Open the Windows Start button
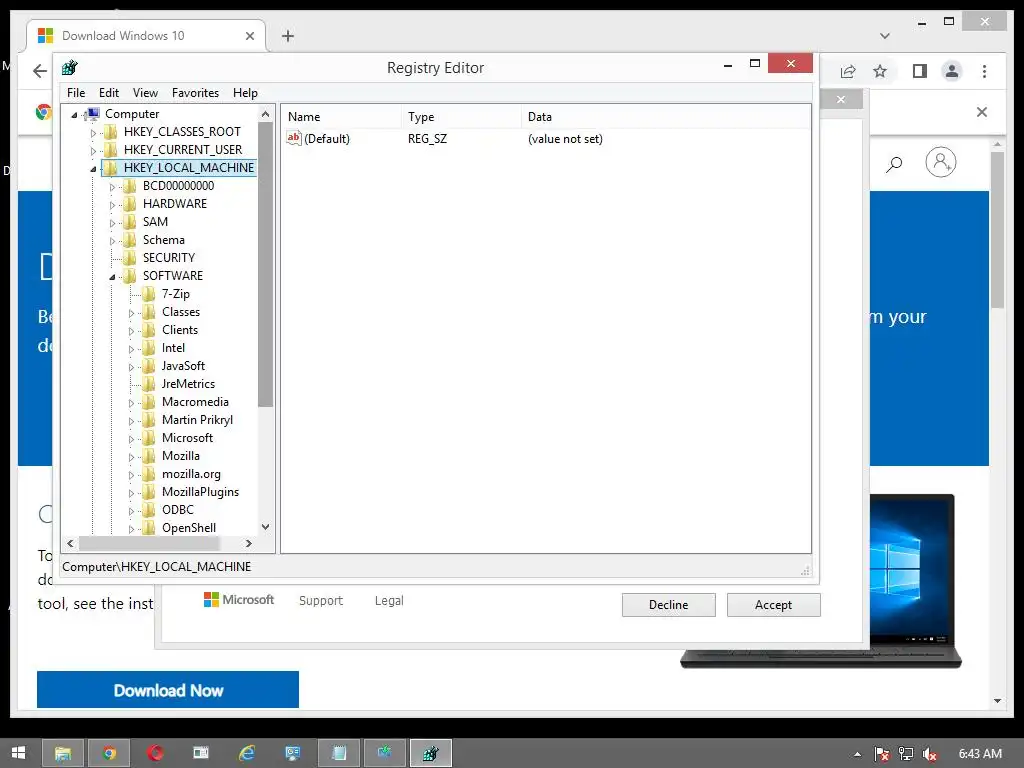The width and height of the screenshot is (1024, 768). (x=18, y=753)
